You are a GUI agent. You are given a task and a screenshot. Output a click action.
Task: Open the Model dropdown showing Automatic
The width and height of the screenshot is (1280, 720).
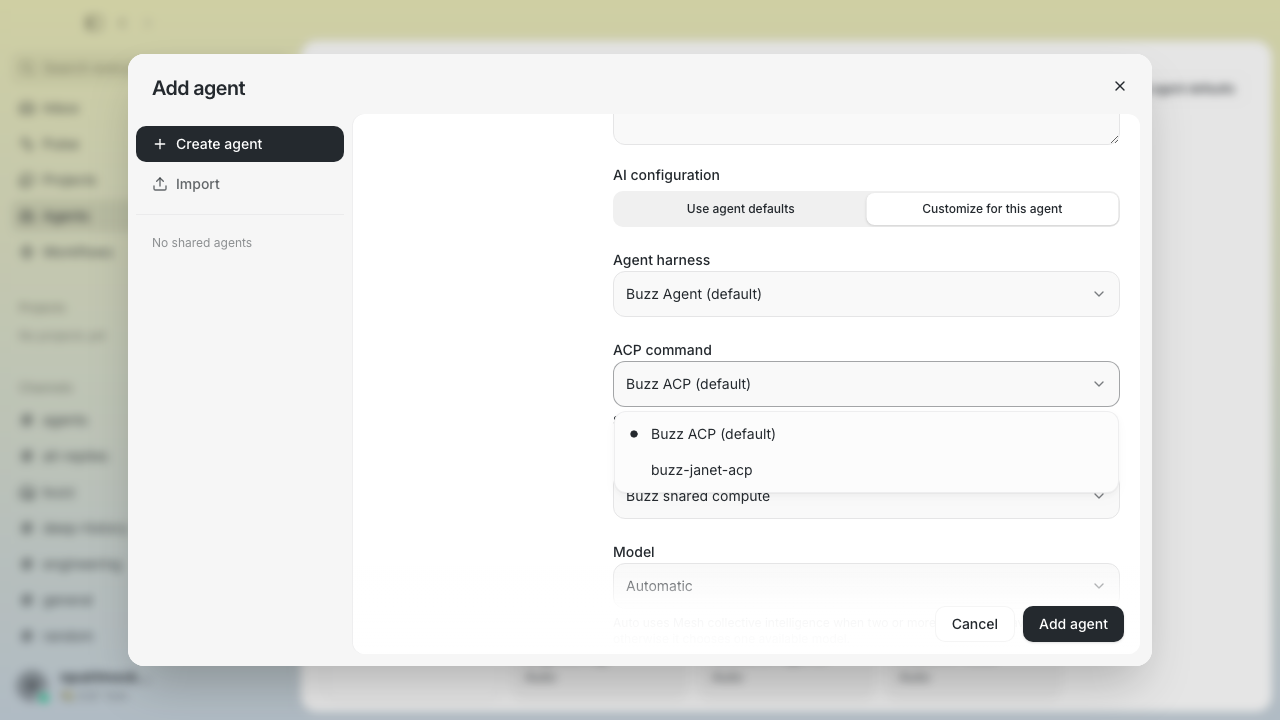click(866, 586)
